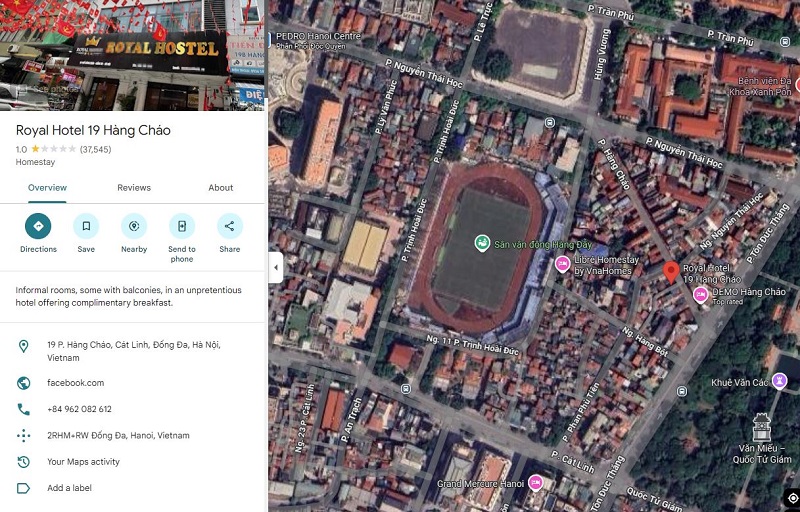800x512 pixels.
Task: Select the Sân vận động Hàng Đẫy stadium marker
Action: click(482, 243)
